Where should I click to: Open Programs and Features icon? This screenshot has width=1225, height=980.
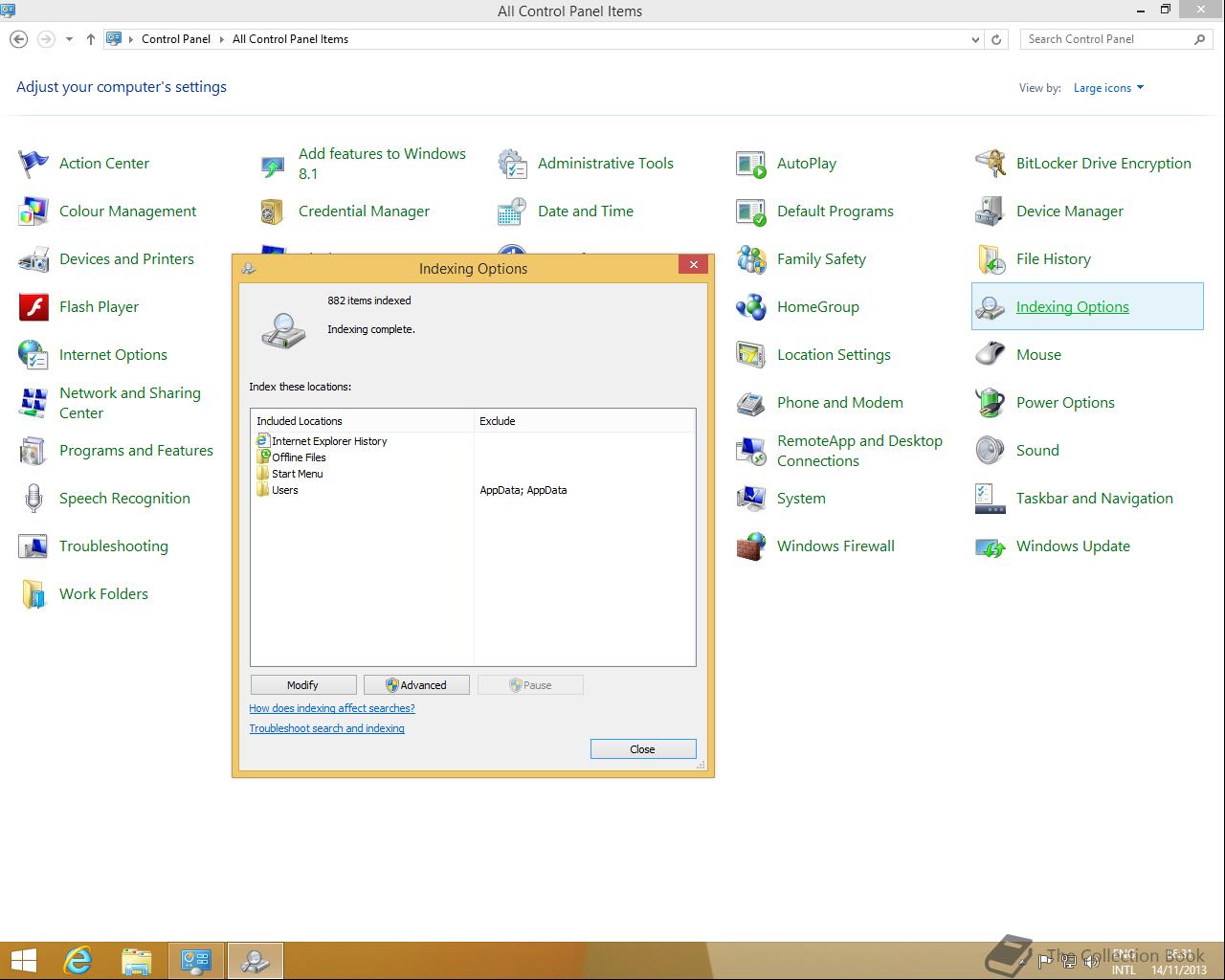click(33, 451)
